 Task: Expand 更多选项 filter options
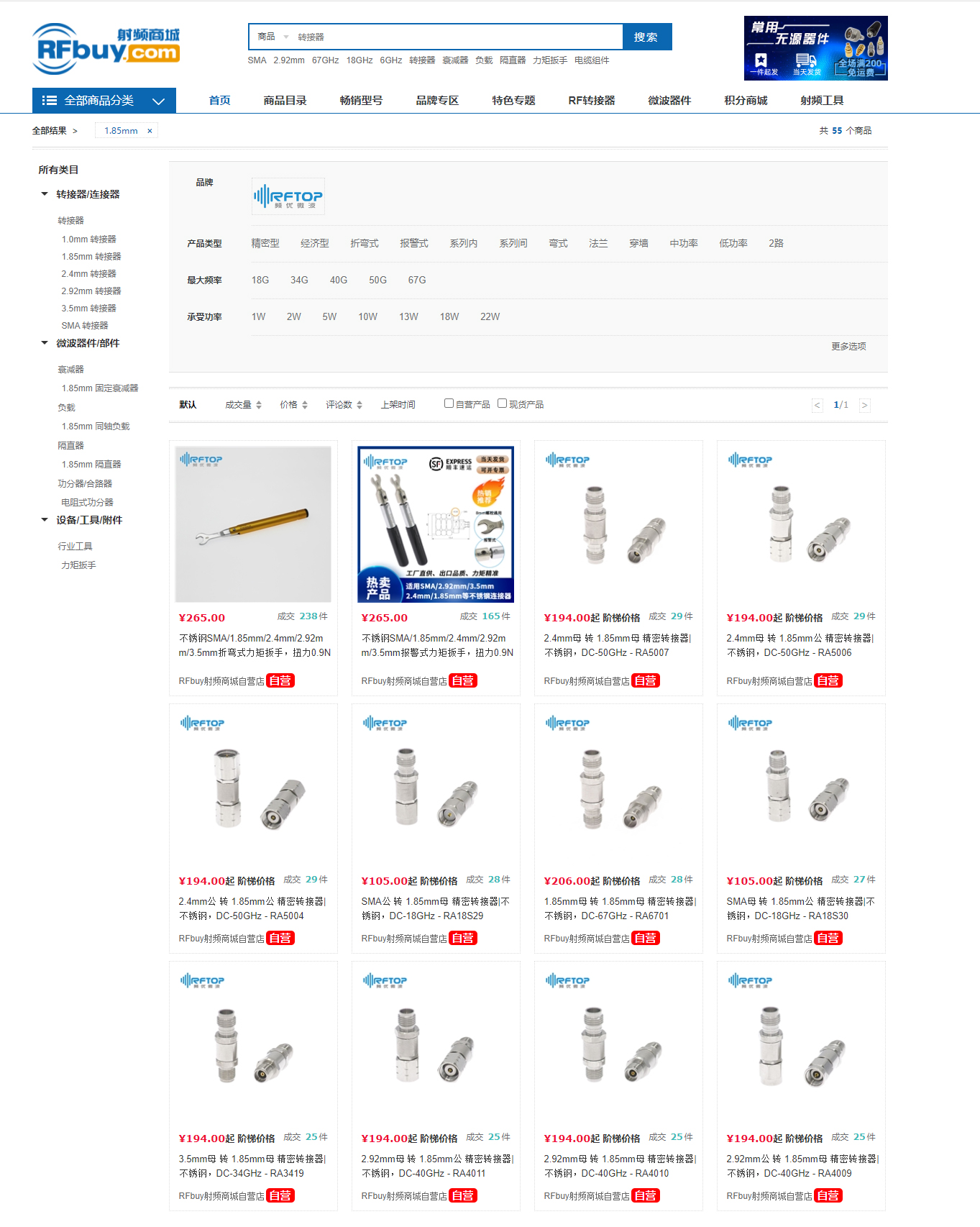pos(848,347)
